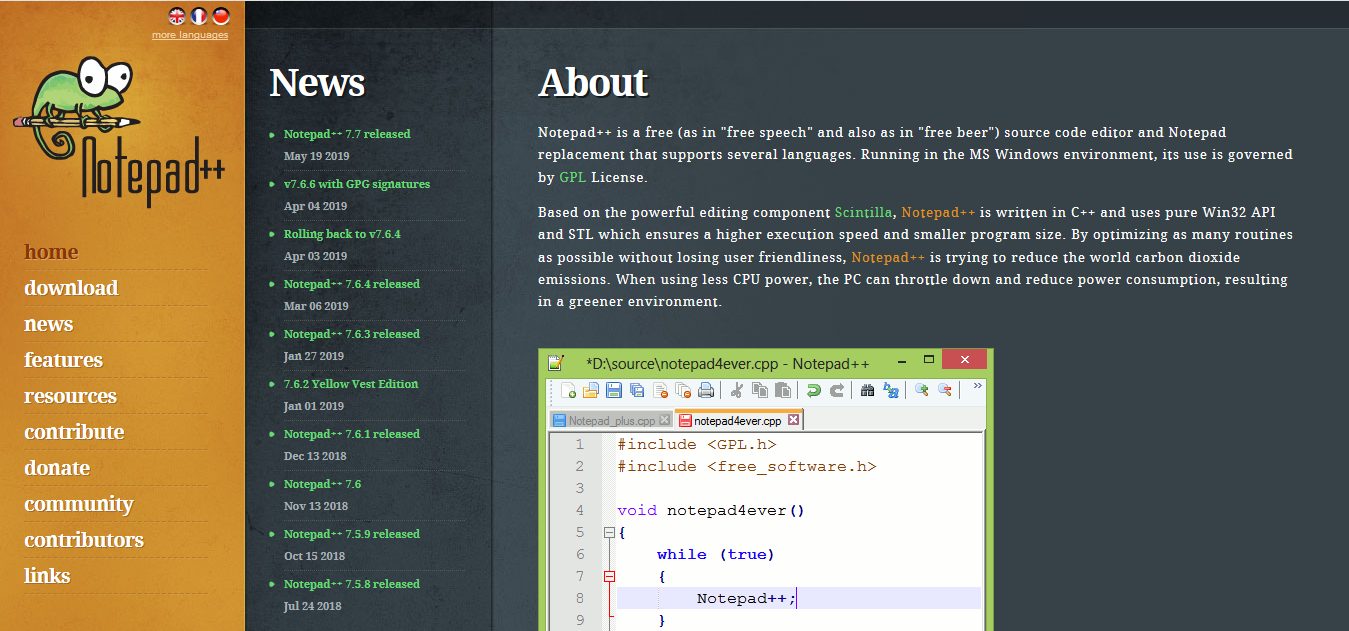
Task: Click the Redo arrow icon
Action: tap(837, 390)
